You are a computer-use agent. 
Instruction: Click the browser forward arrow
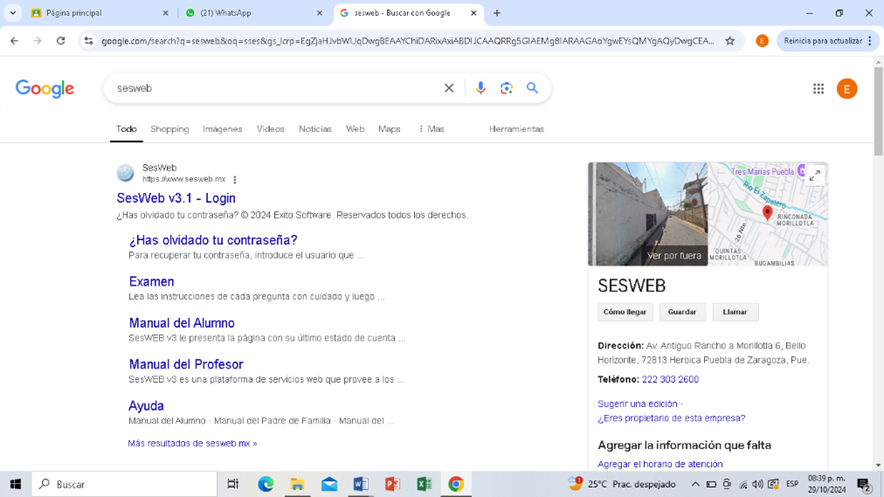(37, 41)
